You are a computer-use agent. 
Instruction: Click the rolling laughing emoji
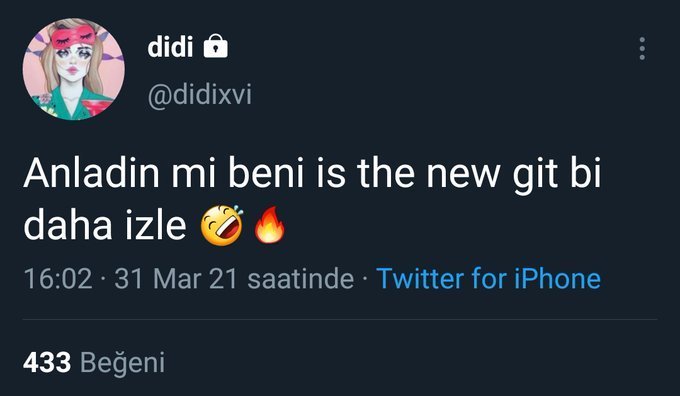pos(222,226)
